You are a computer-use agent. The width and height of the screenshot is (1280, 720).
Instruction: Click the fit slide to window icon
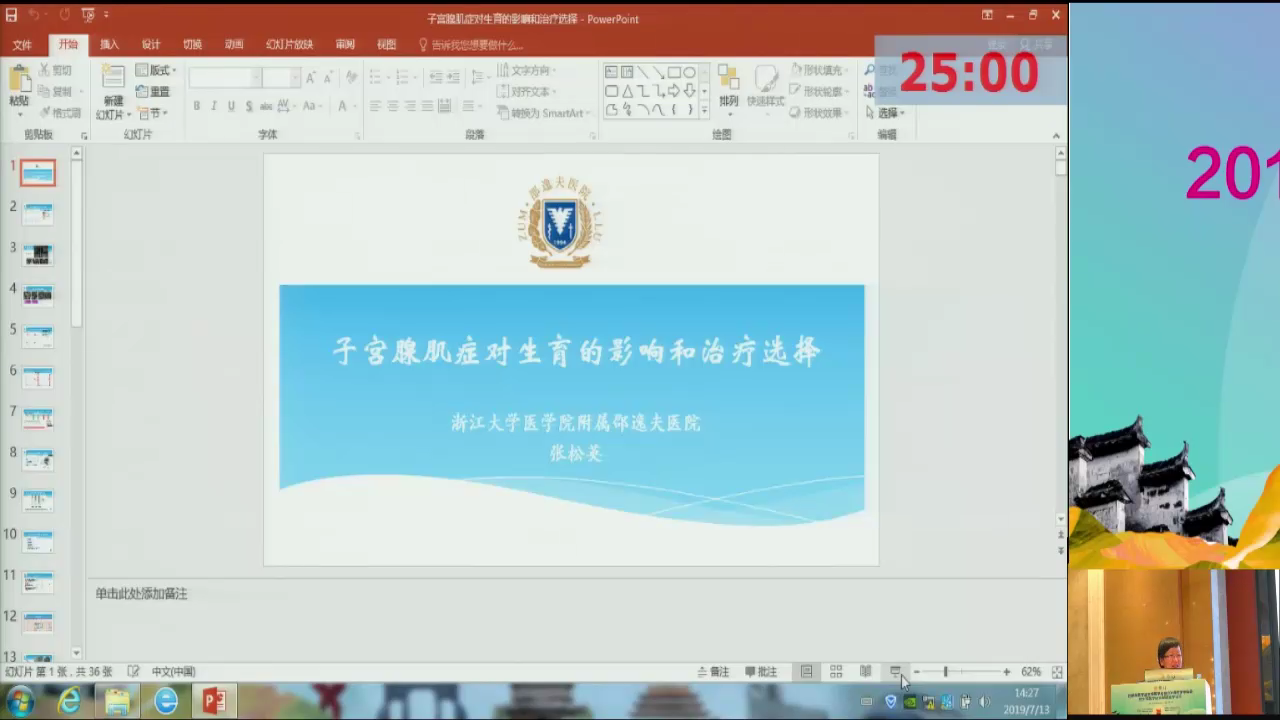(1057, 672)
